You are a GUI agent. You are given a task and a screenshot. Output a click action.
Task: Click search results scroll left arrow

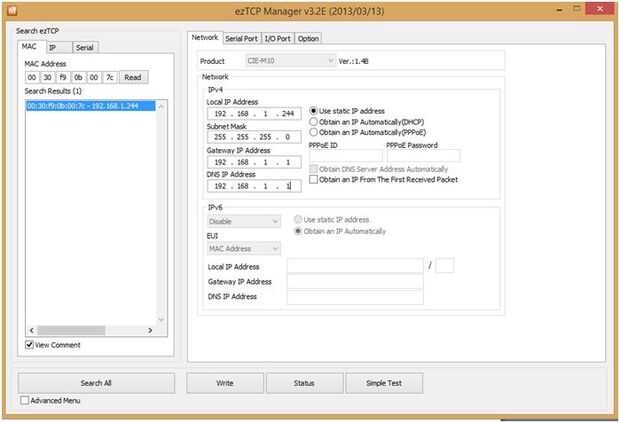click(32, 330)
